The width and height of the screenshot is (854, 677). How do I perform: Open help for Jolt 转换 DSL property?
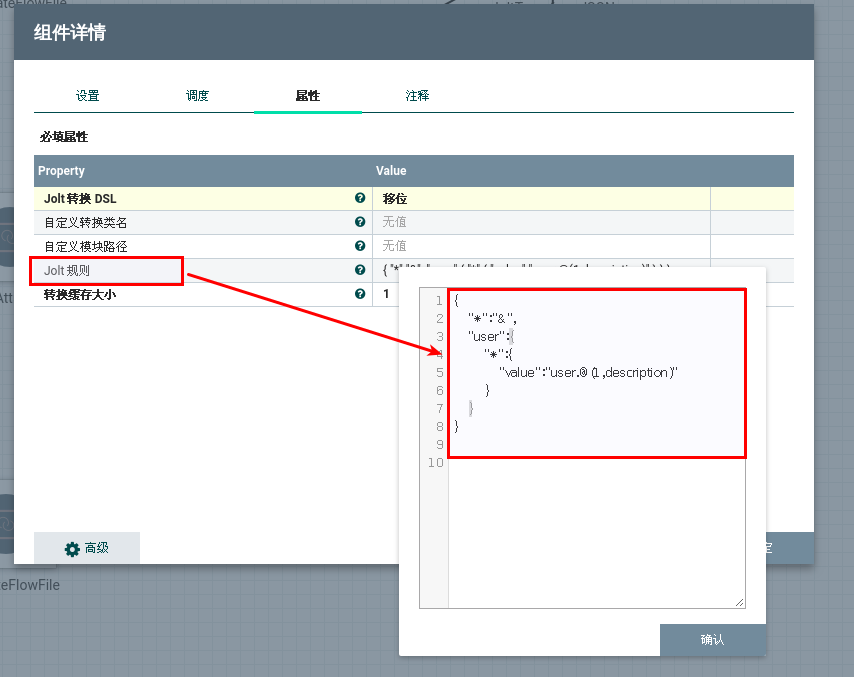click(x=360, y=198)
